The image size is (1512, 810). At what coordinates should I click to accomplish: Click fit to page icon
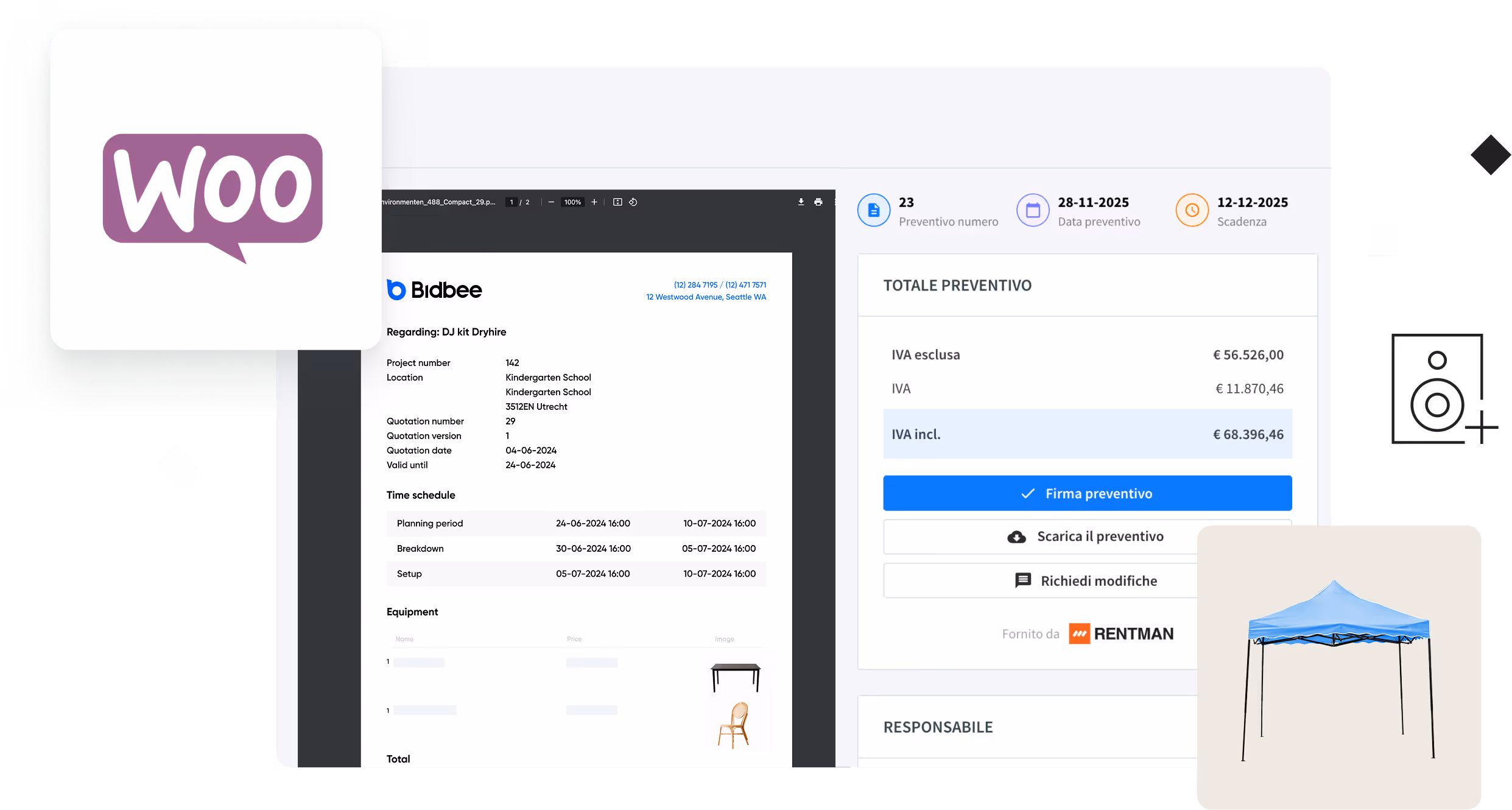(x=617, y=202)
